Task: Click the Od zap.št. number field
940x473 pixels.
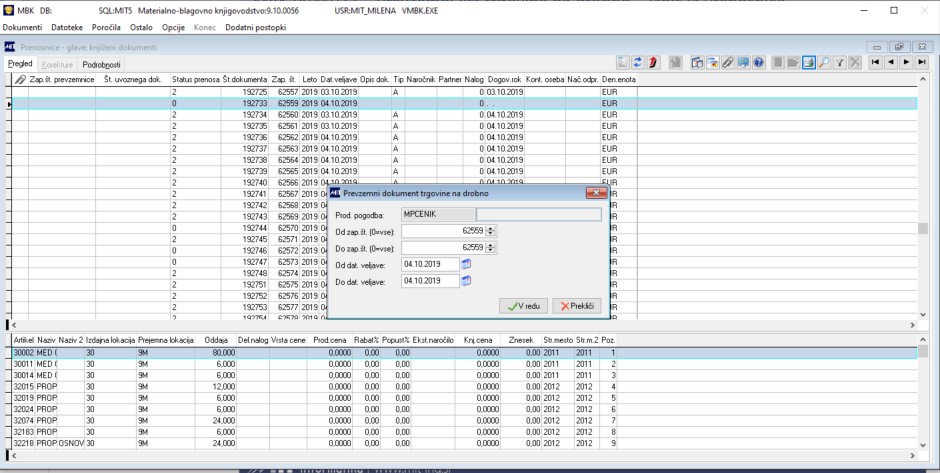Action: (x=443, y=231)
